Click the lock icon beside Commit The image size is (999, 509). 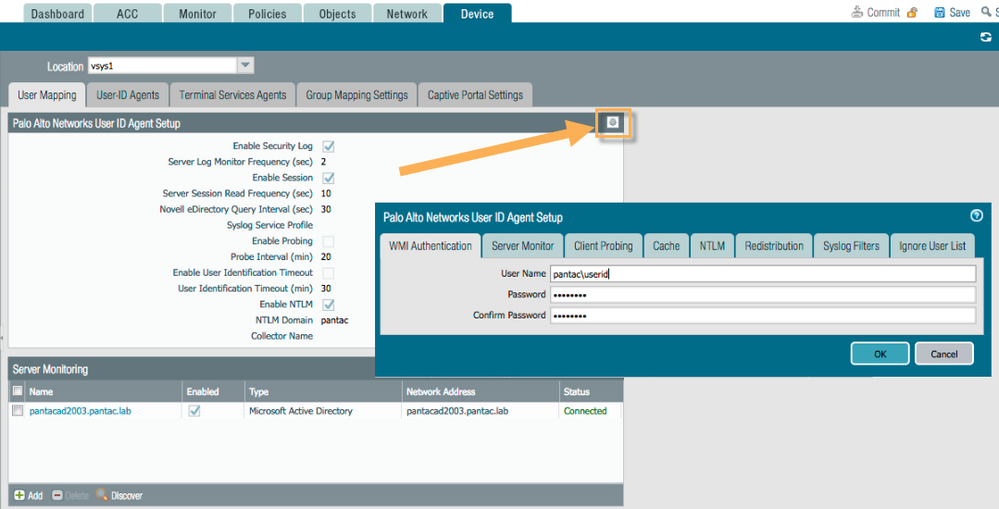tap(912, 12)
